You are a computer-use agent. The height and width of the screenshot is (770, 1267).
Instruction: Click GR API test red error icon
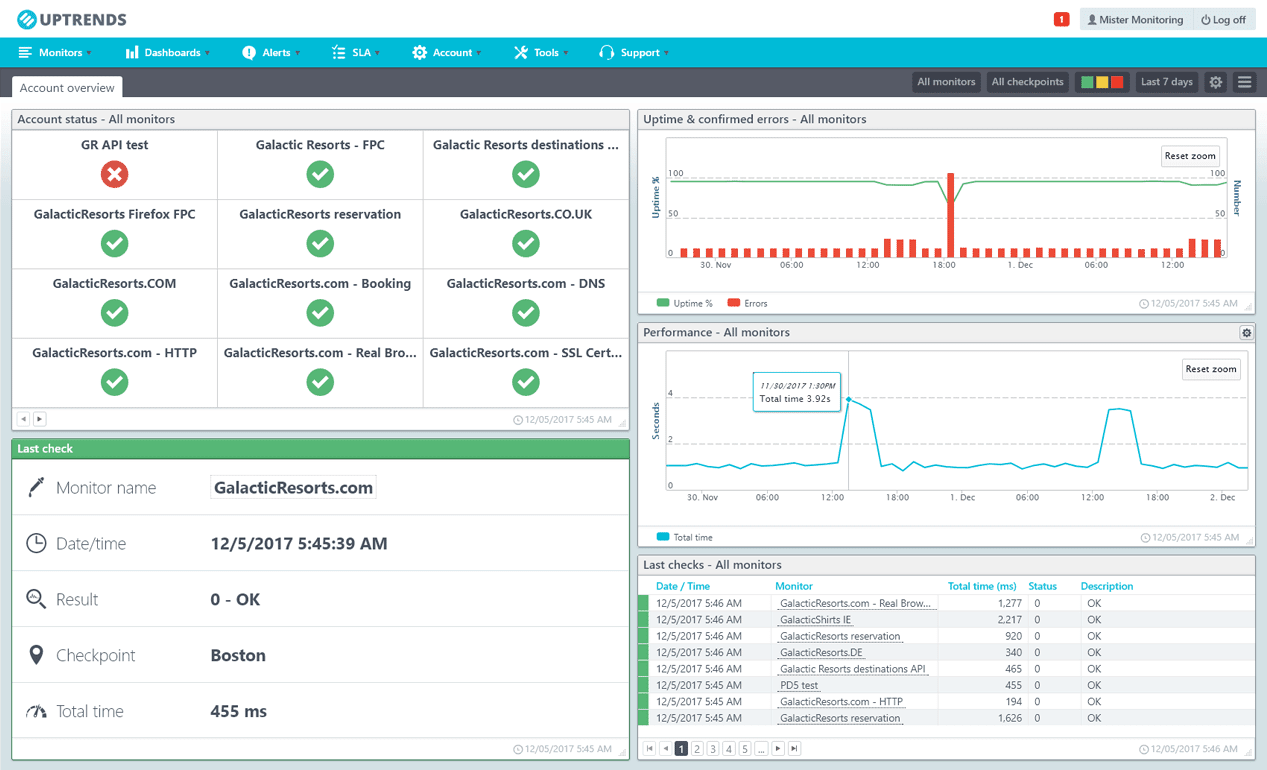click(115, 174)
